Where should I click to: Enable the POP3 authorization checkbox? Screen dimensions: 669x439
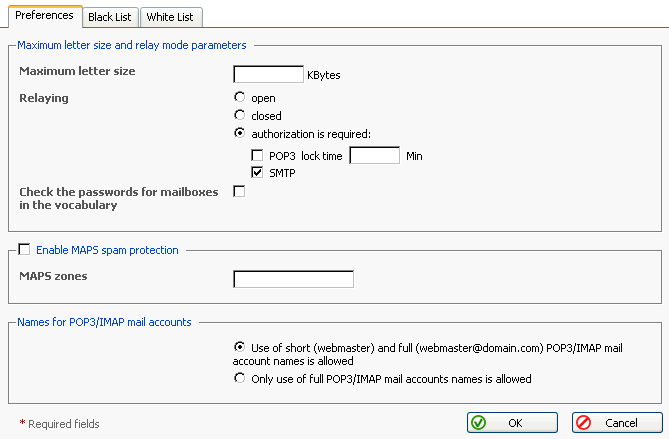[257, 156]
